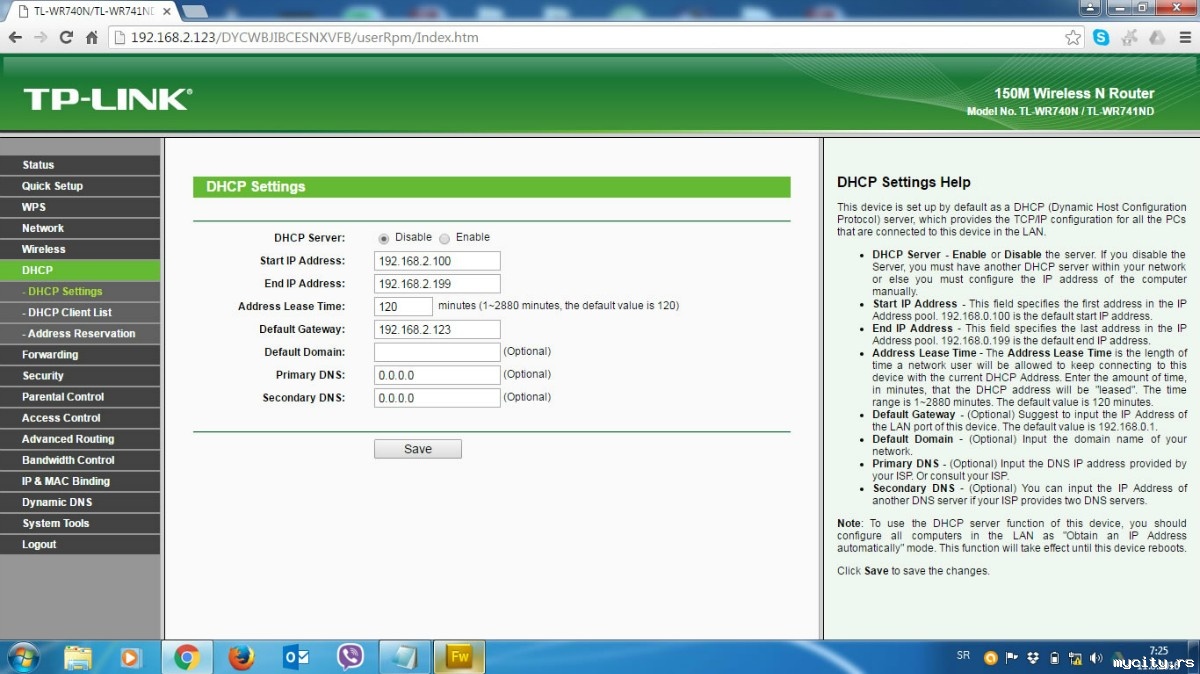Open Viber from the taskbar
1200x674 pixels.
pyautogui.click(x=350, y=657)
